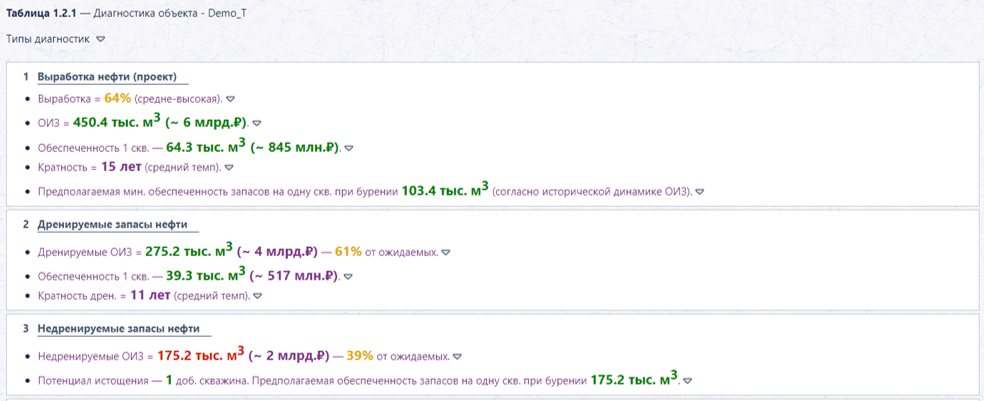Expand details for Предполагаемая мин. обеспеченность 103.4
Screen dimensions: 984x401
pos(700,191)
